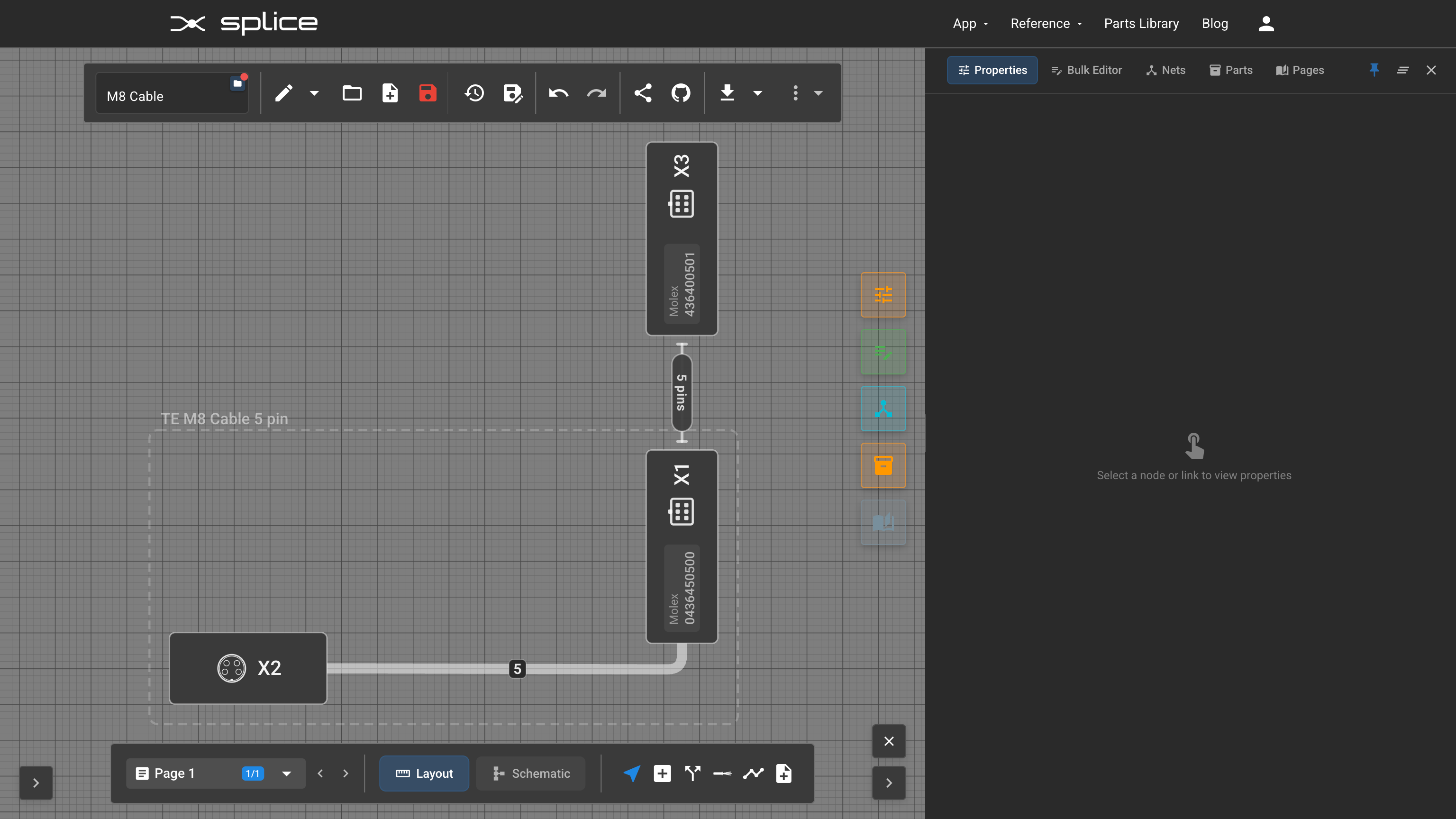Switch to the Properties tab
The width and height of the screenshot is (1456, 819).
(992, 70)
